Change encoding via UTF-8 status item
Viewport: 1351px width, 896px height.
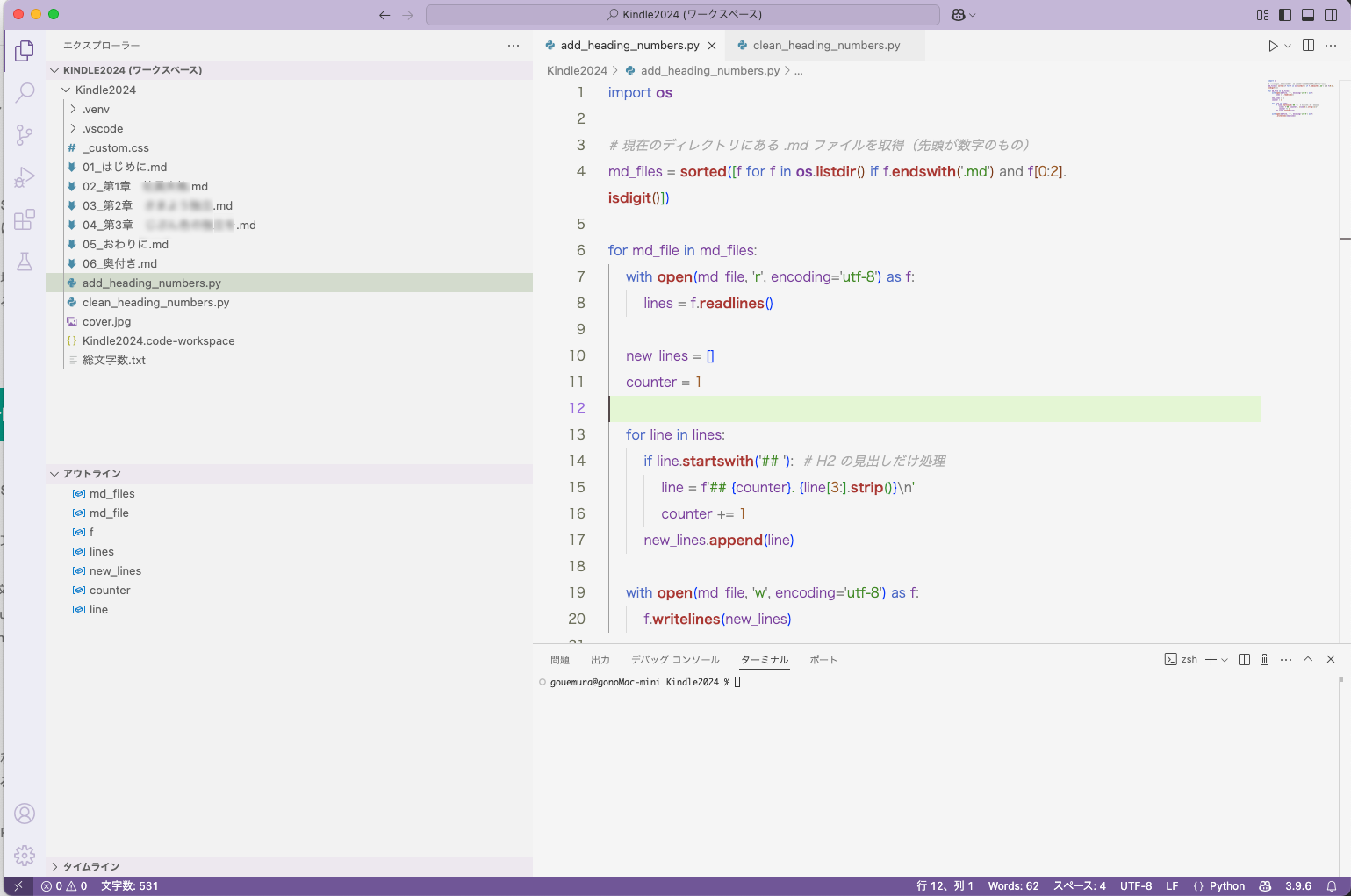(1136, 886)
